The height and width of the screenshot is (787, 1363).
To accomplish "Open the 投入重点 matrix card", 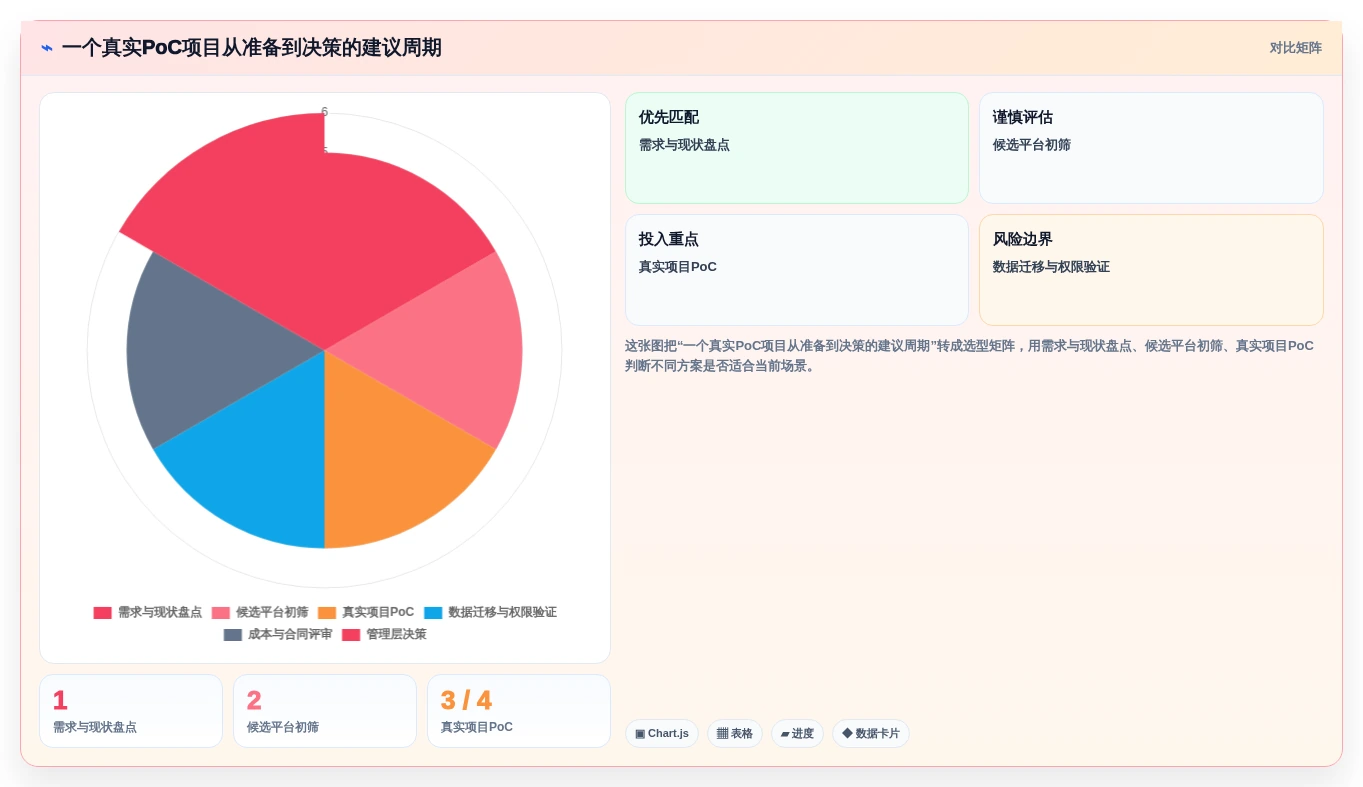I will [797, 270].
